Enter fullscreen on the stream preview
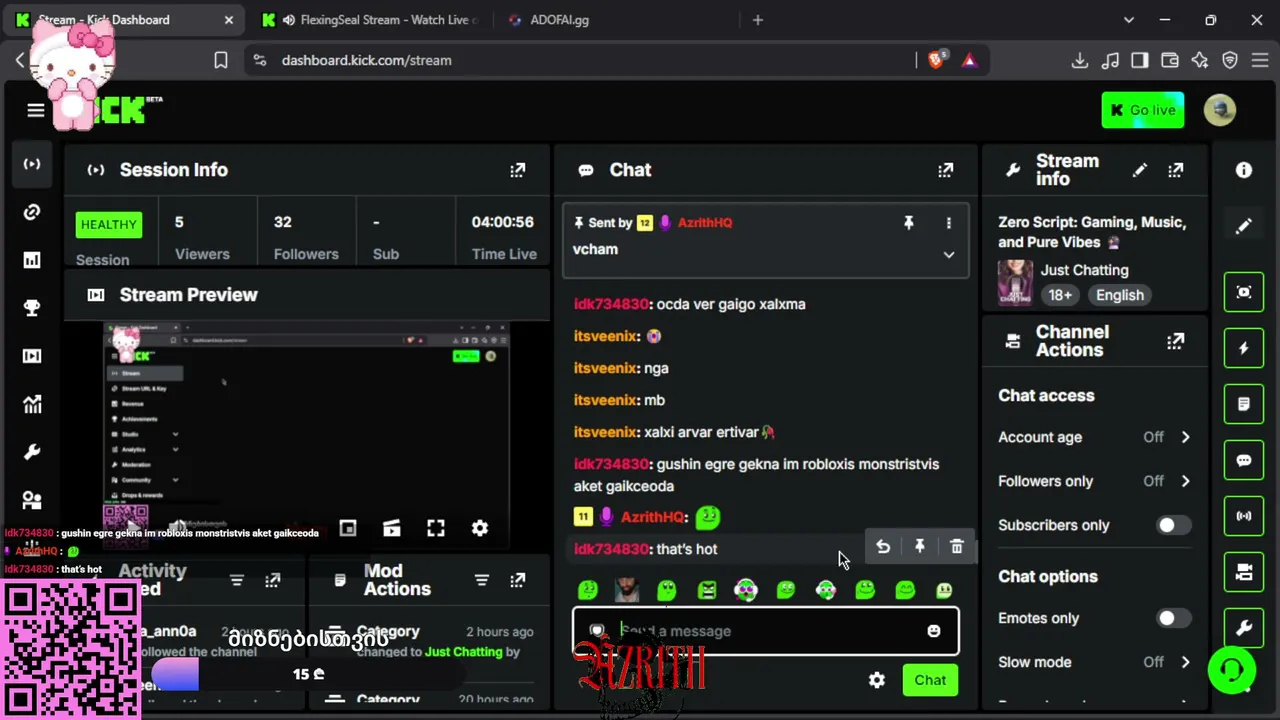The image size is (1280, 720). 436,528
